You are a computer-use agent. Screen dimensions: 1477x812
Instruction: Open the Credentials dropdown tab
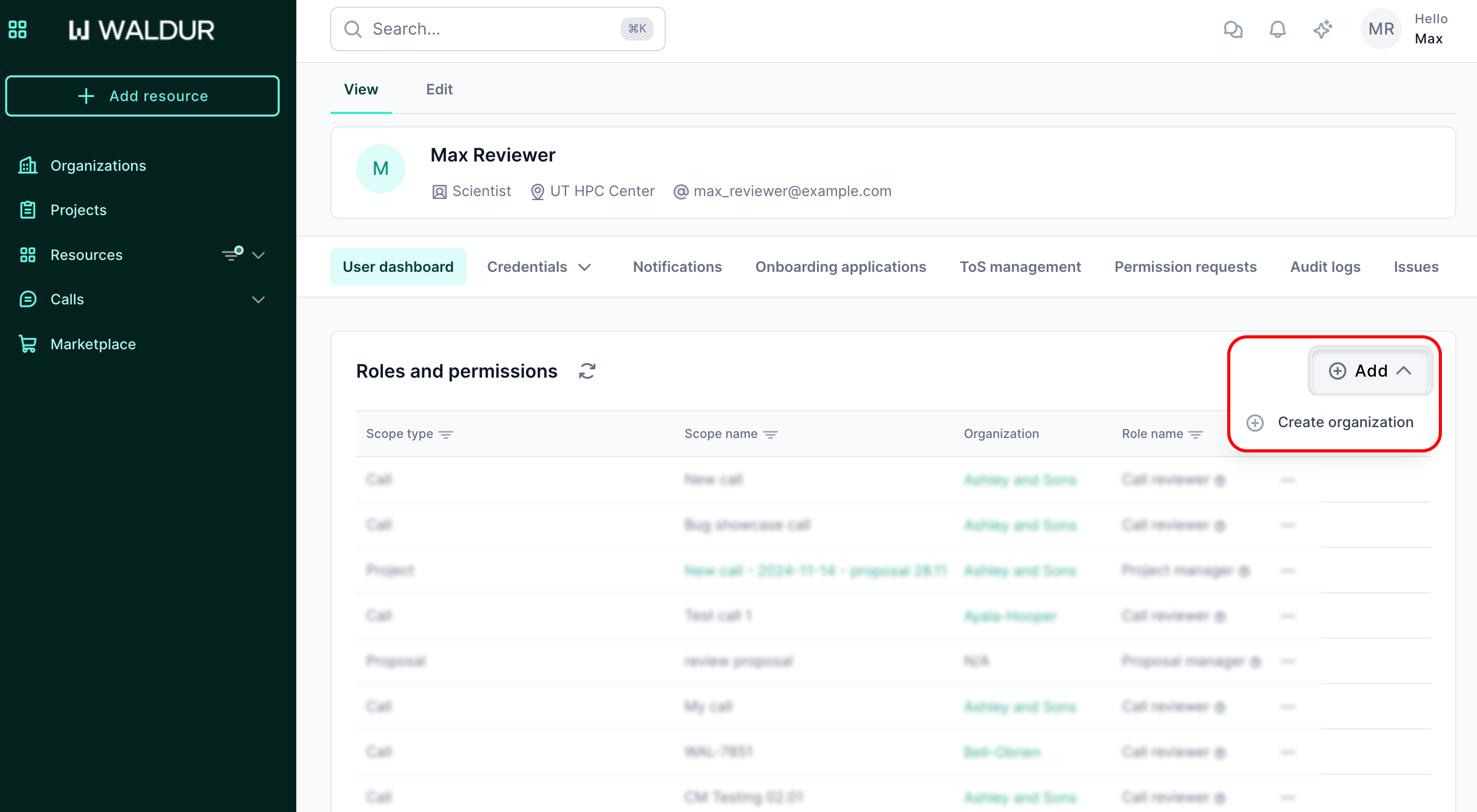pyautogui.click(x=538, y=267)
